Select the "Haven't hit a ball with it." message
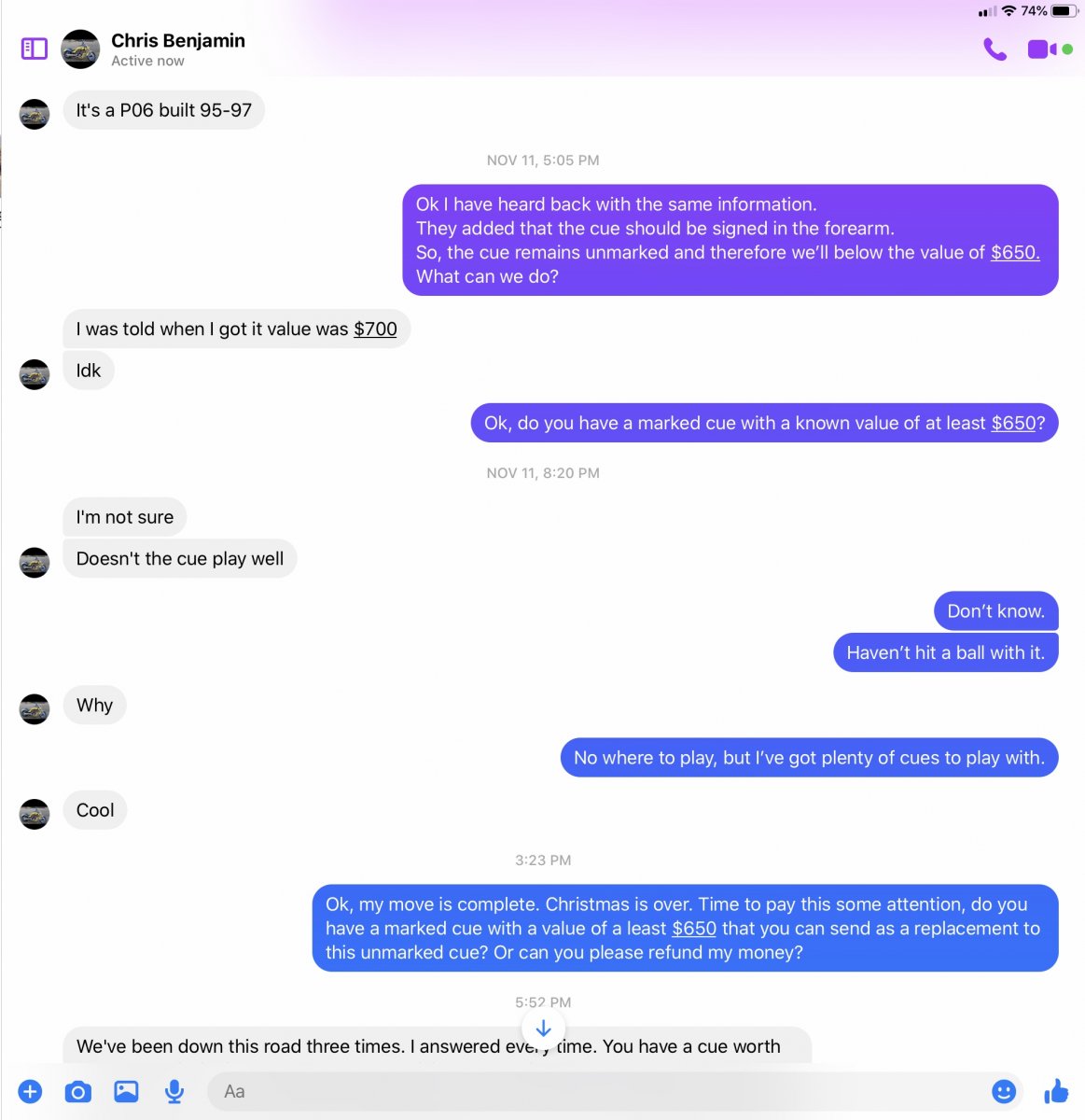 tap(945, 652)
